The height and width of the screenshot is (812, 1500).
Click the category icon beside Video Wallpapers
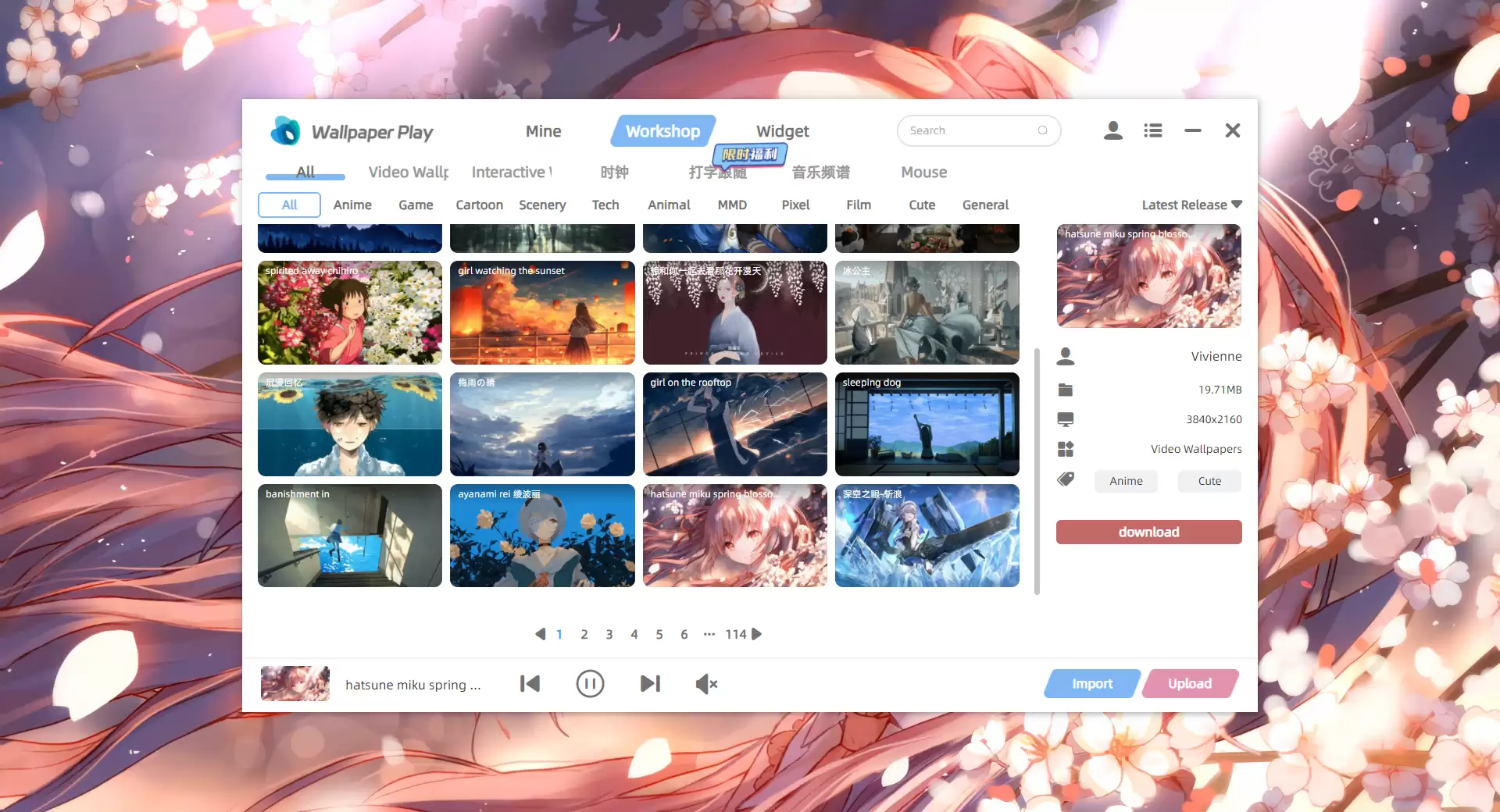[x=1065, y=449]
